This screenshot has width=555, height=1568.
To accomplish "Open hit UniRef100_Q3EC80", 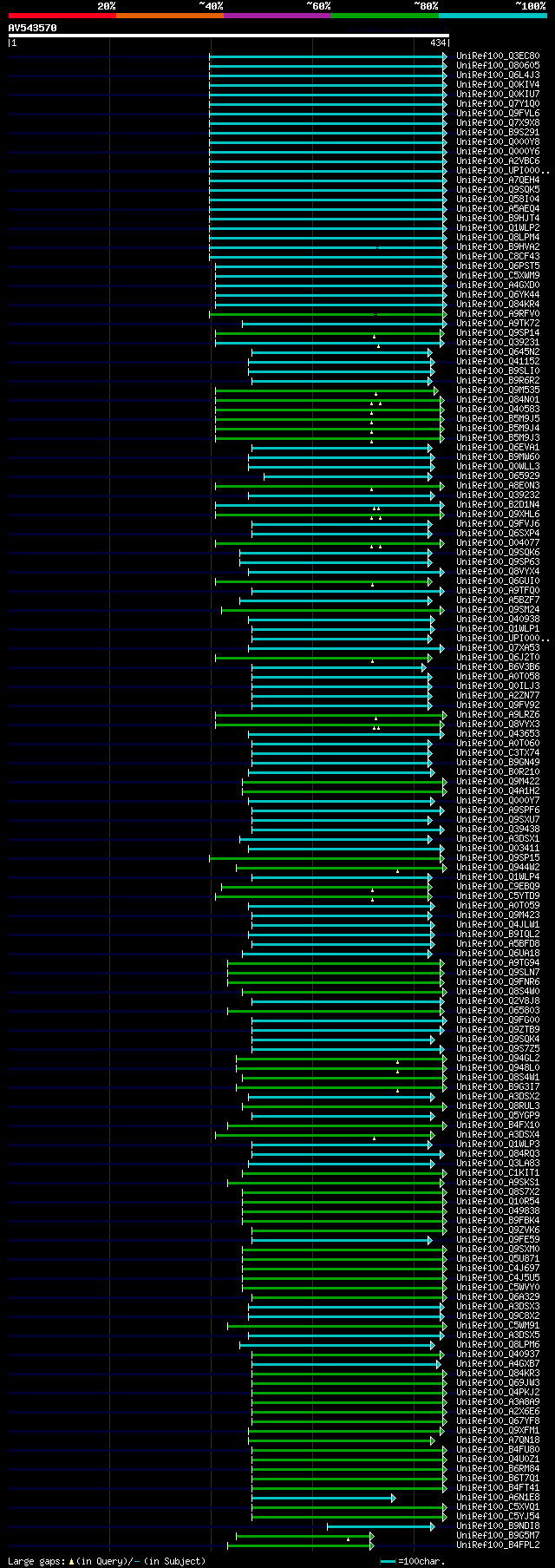I will pos(498,56).
